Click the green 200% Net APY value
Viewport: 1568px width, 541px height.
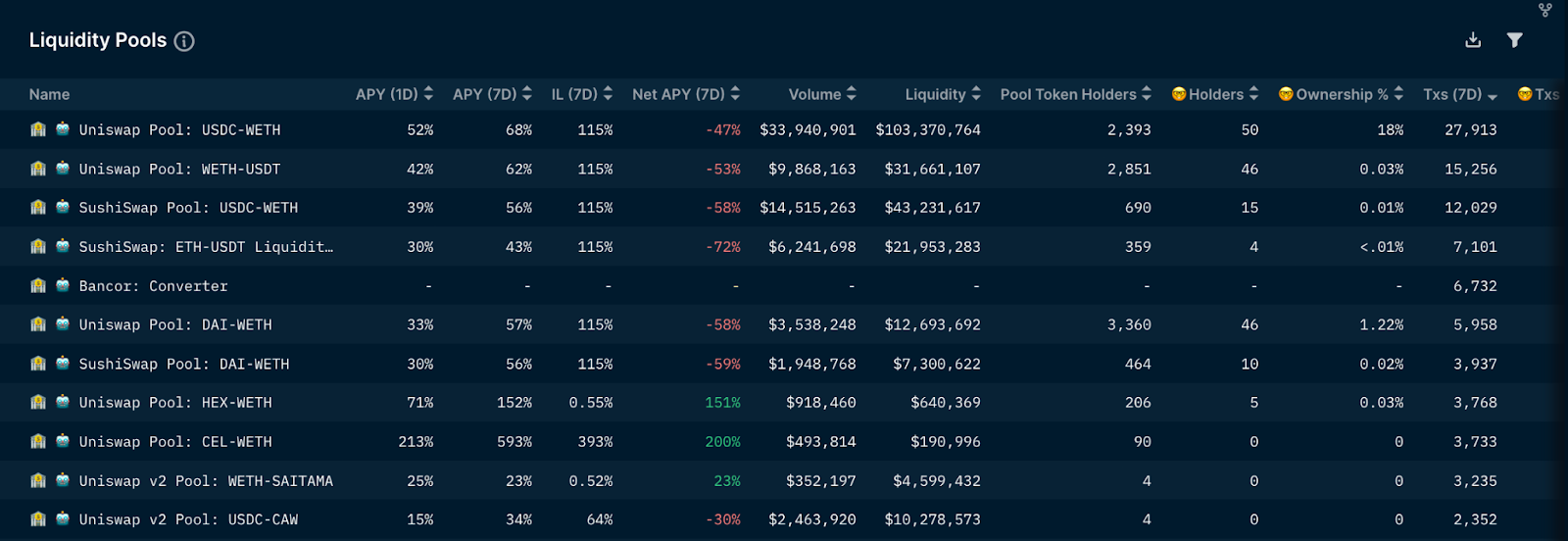click(x=723, y=442)
